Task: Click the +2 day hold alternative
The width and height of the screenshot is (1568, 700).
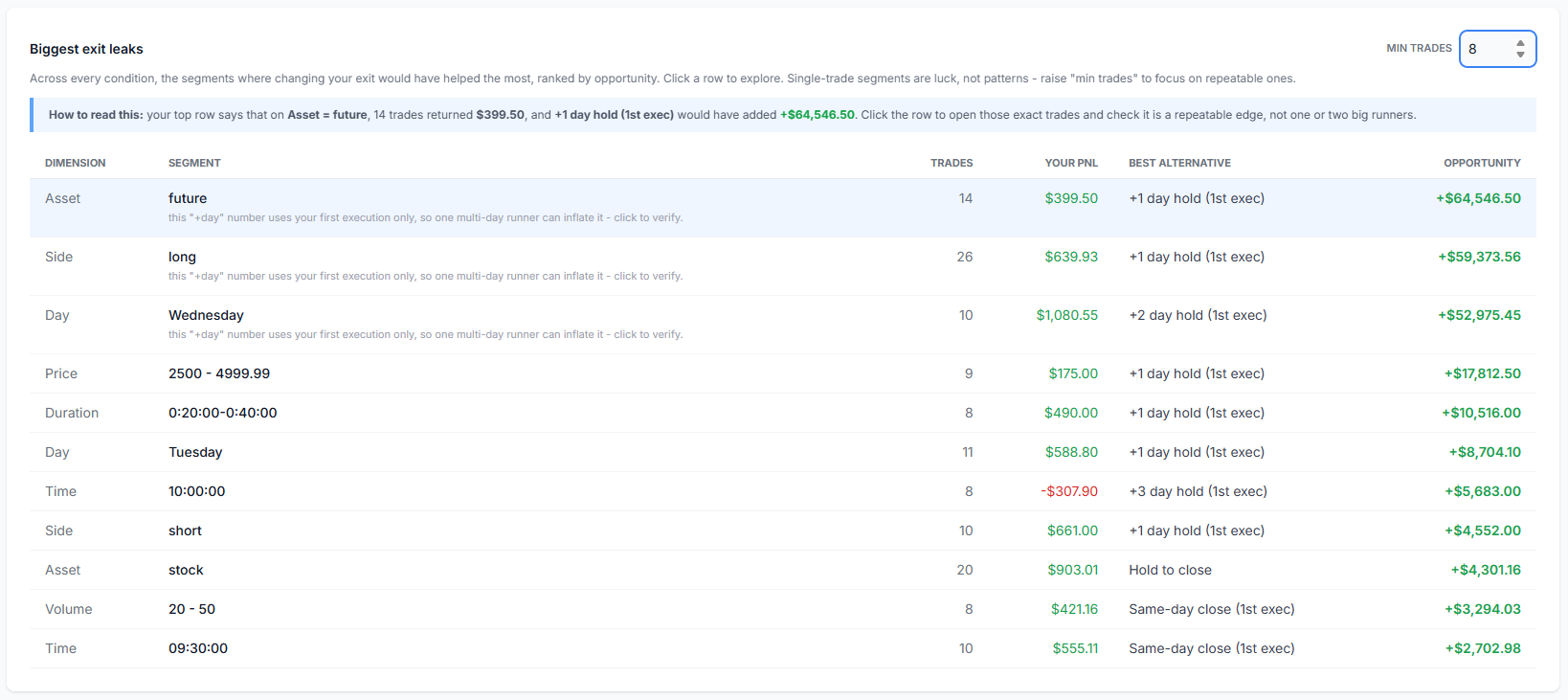Action: 1198,315
